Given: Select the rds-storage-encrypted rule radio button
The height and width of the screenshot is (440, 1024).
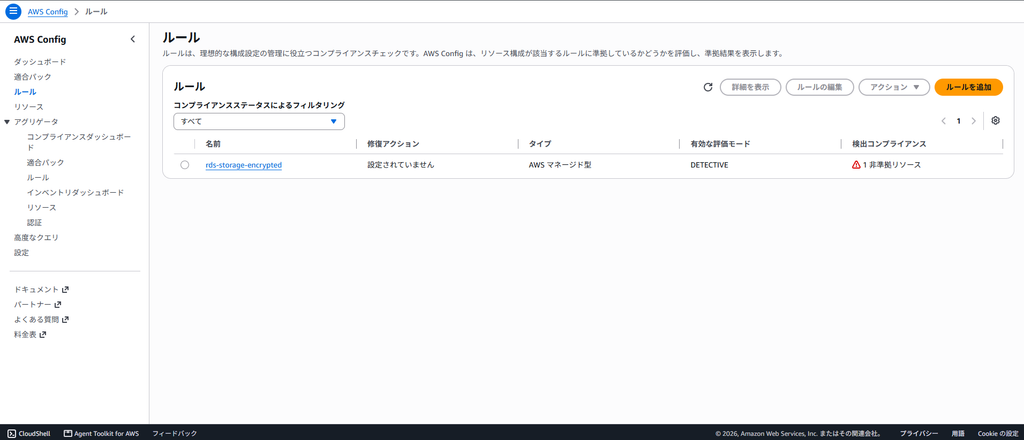Looking at the screenshot, I should pyautogui.click(x=185, y=165).
